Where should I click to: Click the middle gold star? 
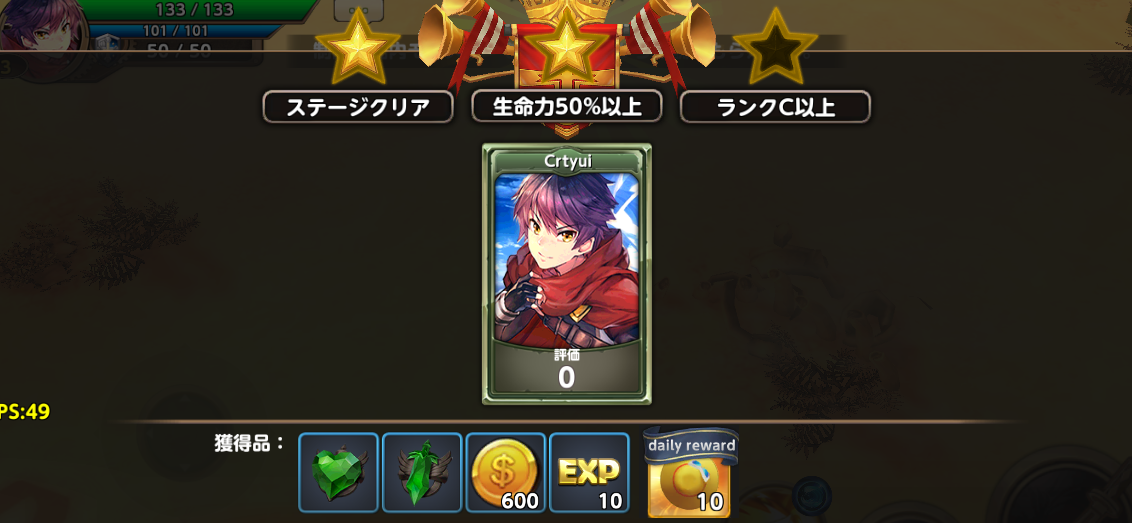click(x=566, y=48)
